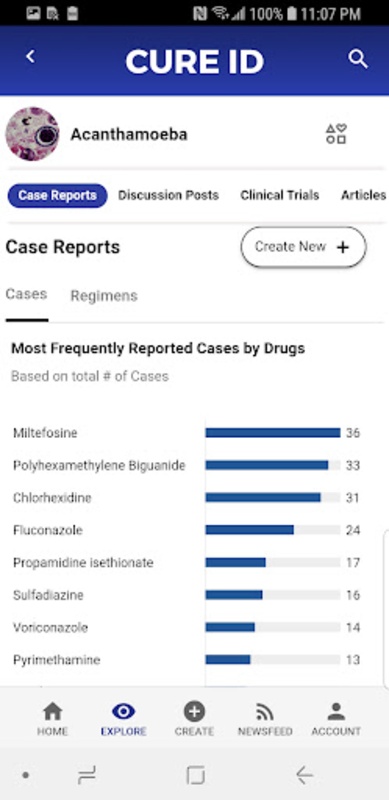The width and height of the screenshot is (389, 800).
Task: Switch to Clinical Trials tab
Action: pyautogui.click(x=280, y=195)
